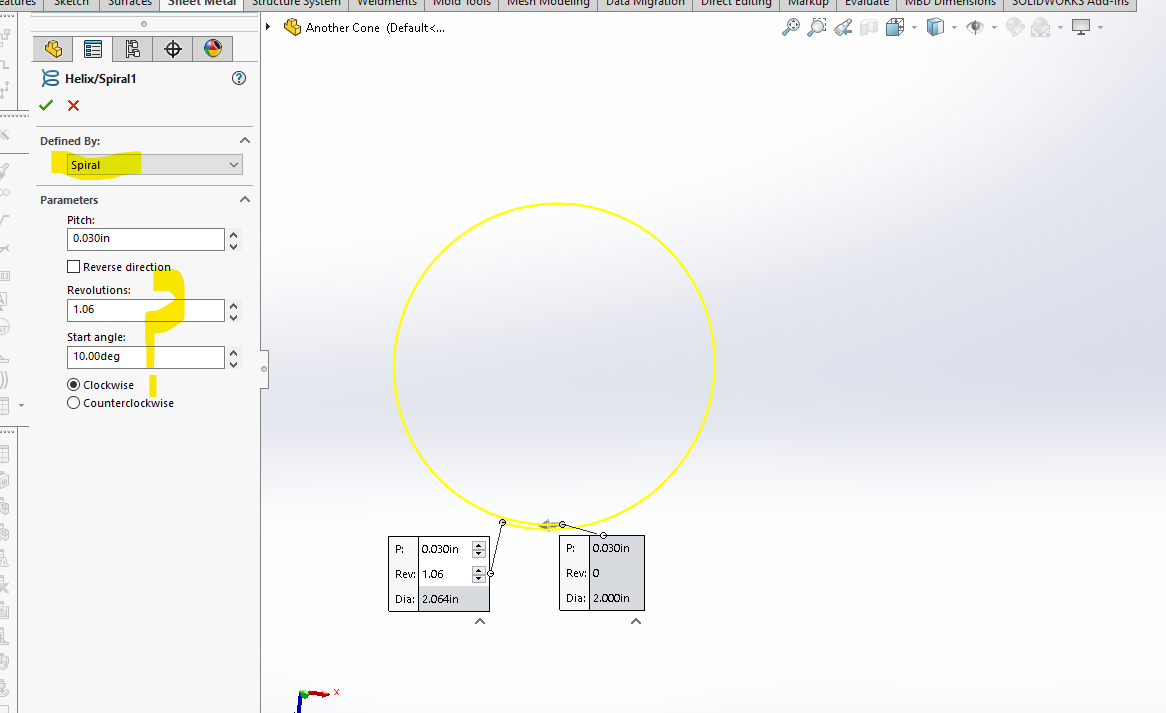Viewport: 1166px width, 713px height.
Task: Click the Zoom to Area icon
Action: click(817, 27)
